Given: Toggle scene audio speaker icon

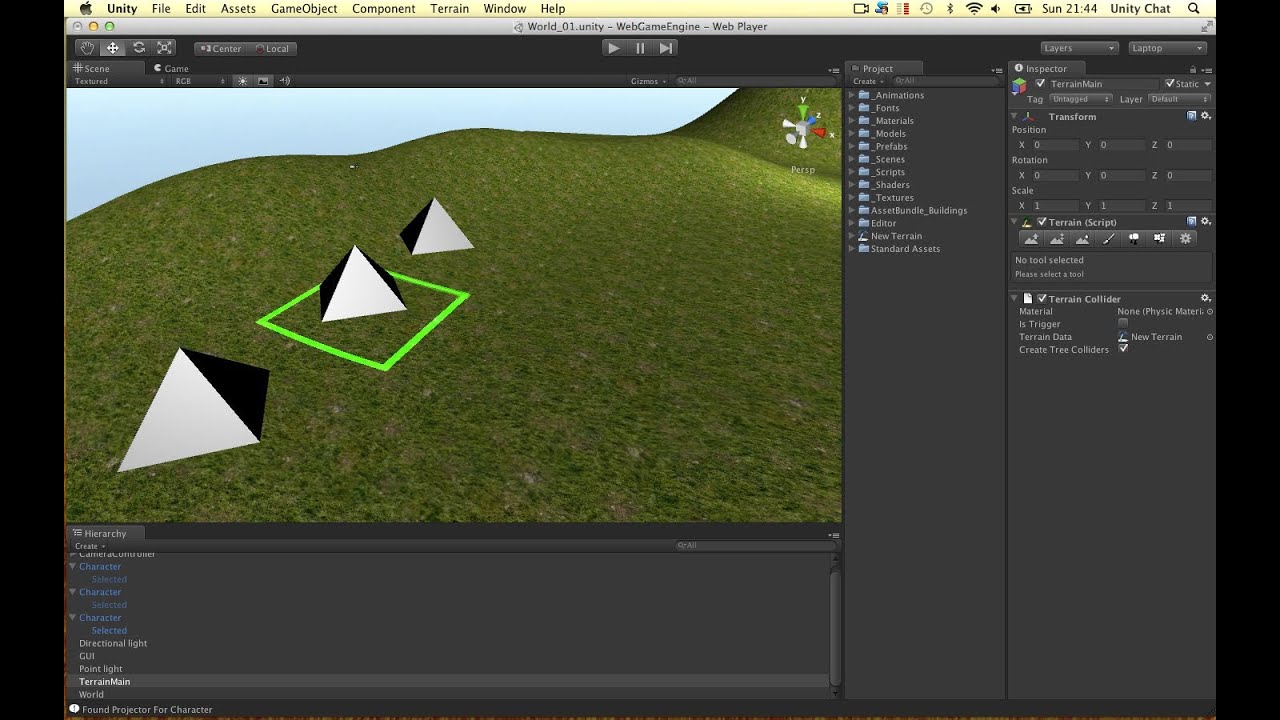Looking at the screenshot, I should (x=285, y=81).
